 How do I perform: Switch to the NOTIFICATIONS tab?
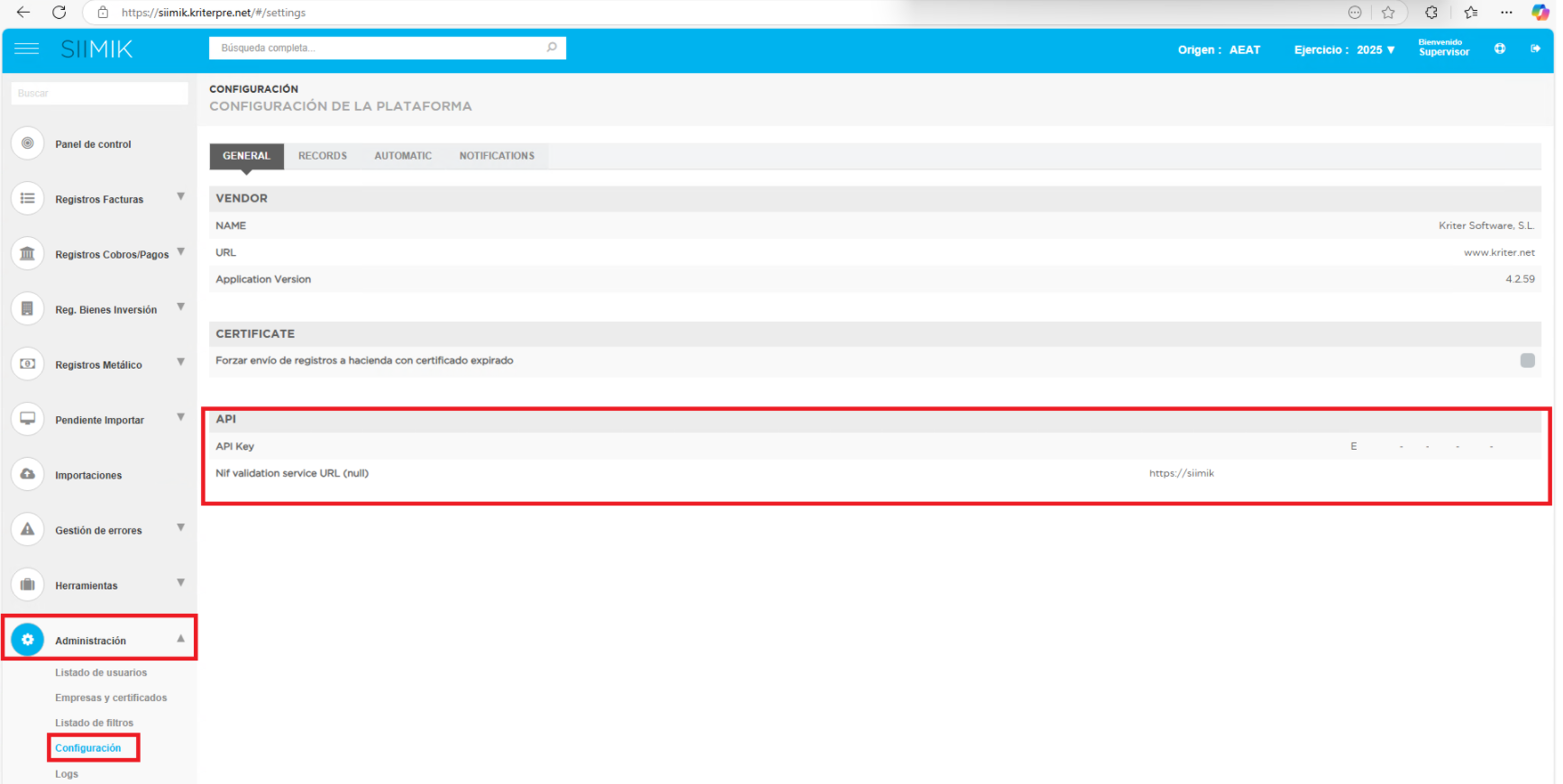coord(497,156)
